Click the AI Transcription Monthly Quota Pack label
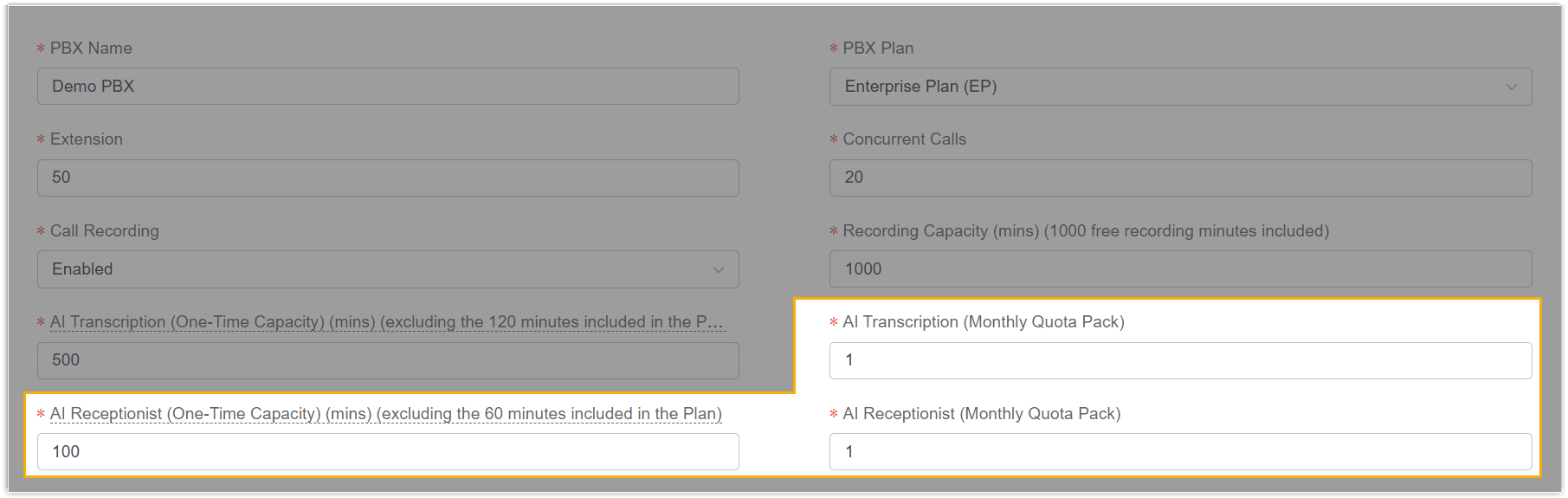 (983, 322)
